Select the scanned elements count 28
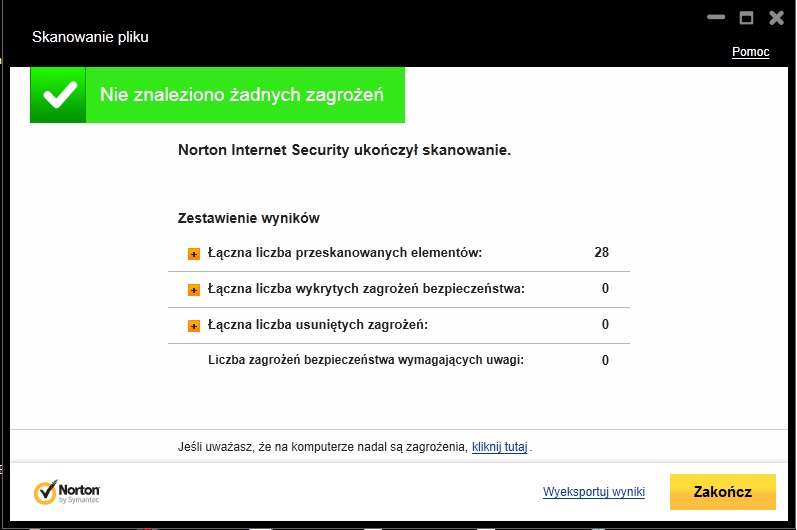The height and width of the screenshot is (530, 797). [x=601, y=252]
